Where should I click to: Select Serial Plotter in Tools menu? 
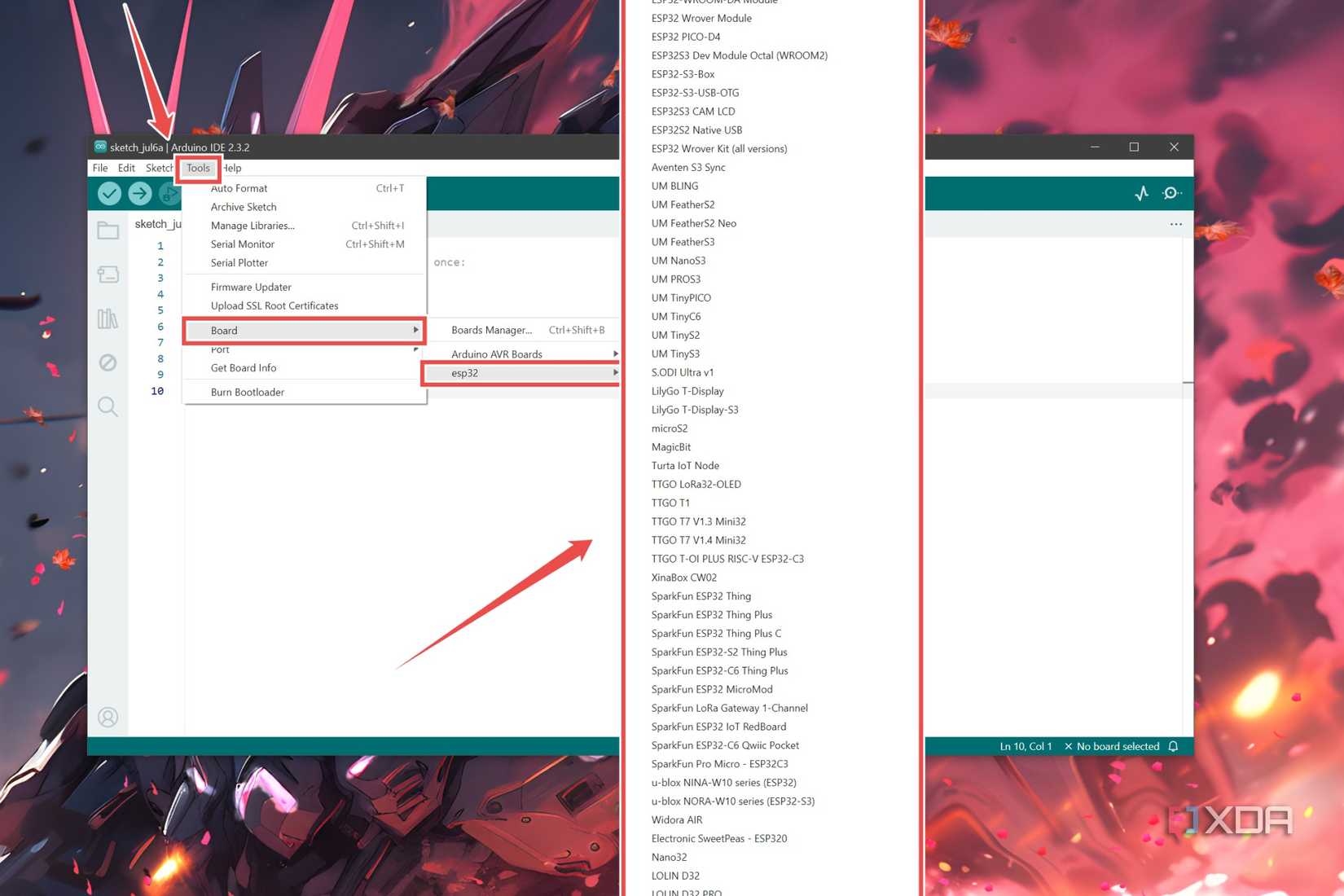(305, 263)
